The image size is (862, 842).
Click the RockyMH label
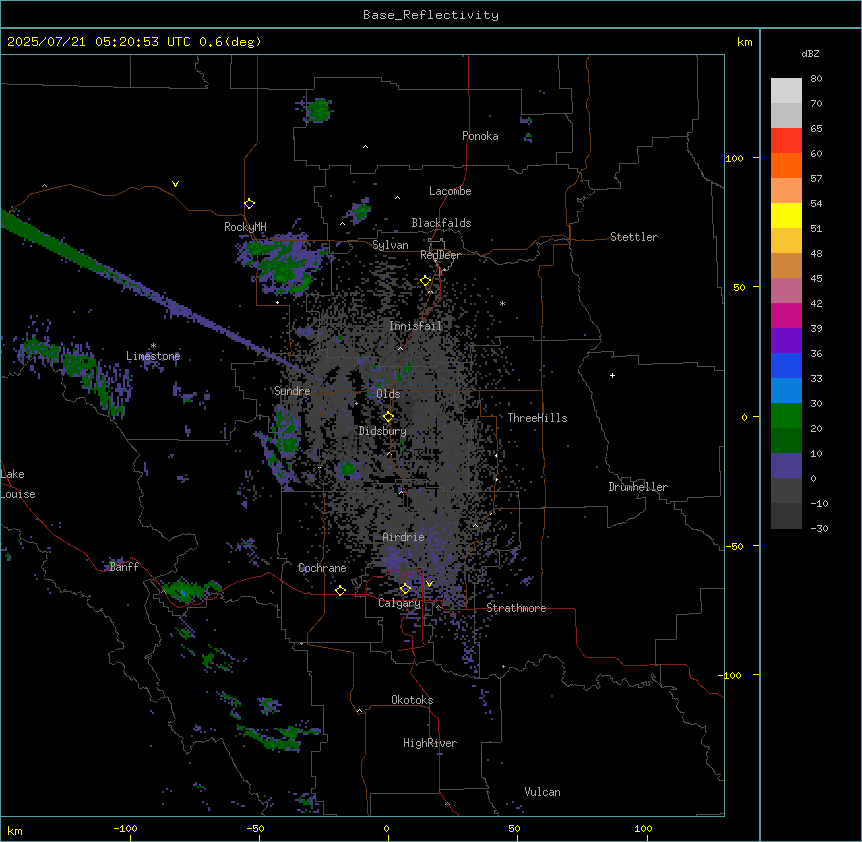click(x=245, y=227)
